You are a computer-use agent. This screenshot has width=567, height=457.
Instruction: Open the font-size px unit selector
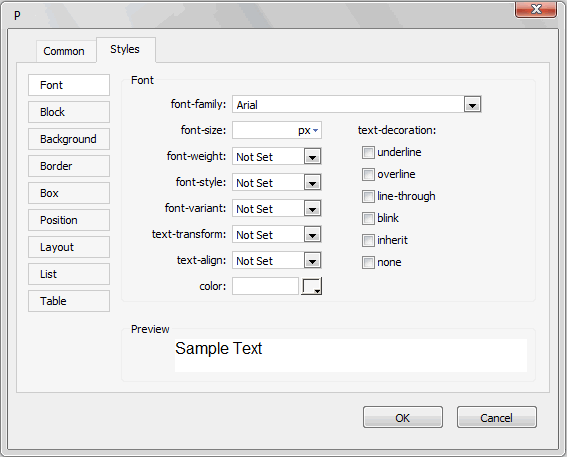point(308,131)
